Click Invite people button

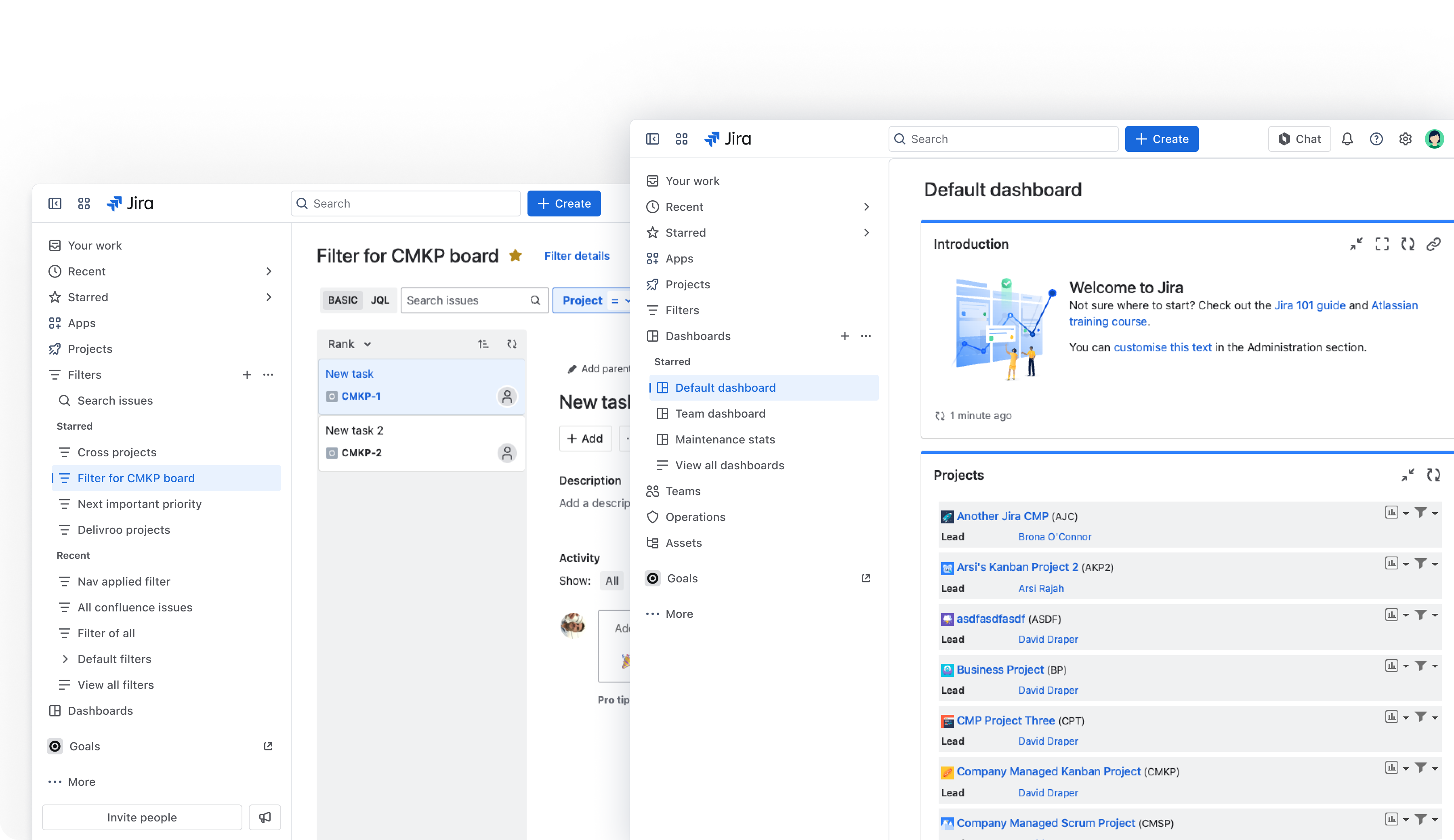pos(142,817)
